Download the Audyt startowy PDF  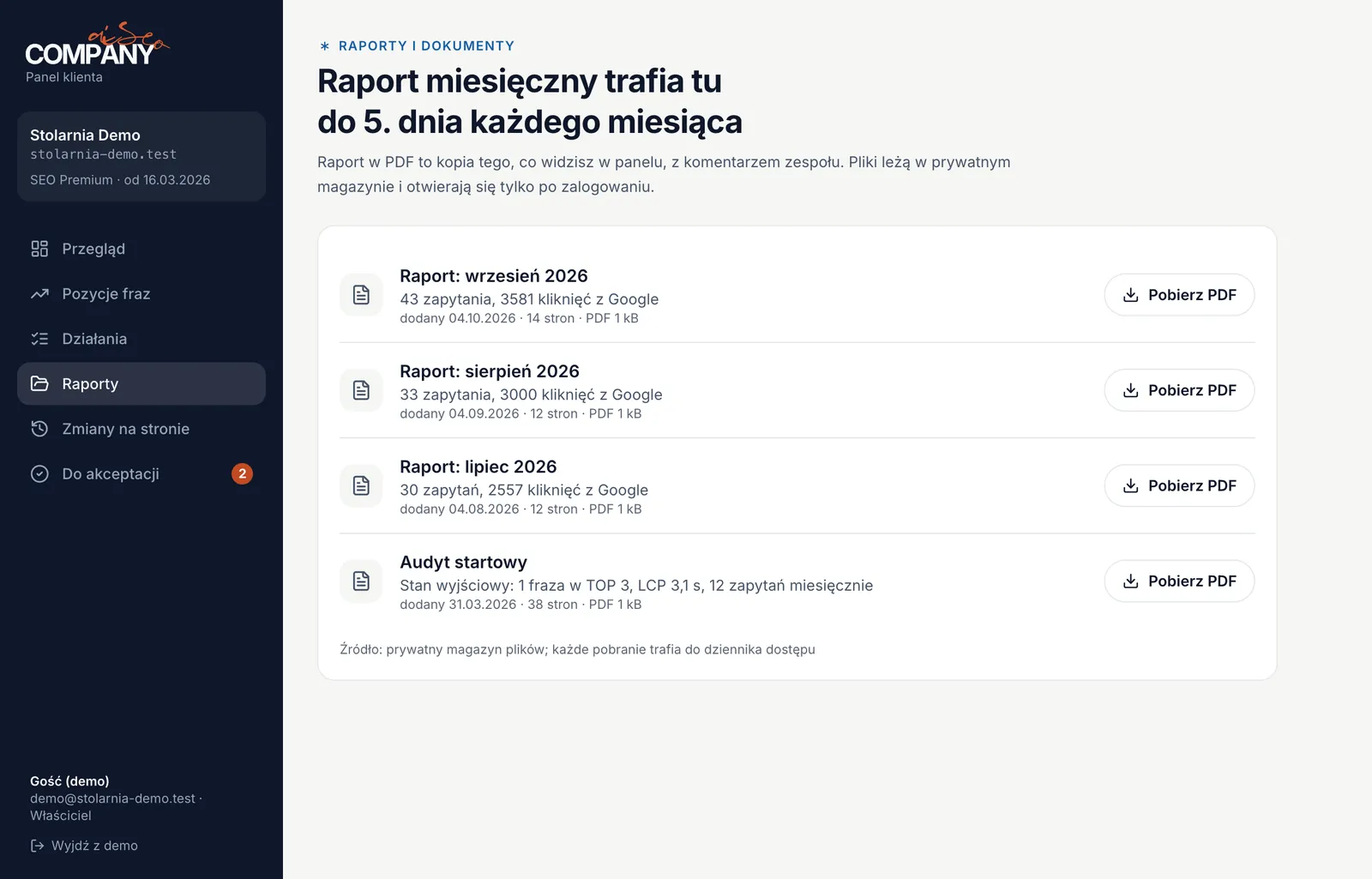coord(1179,581)
